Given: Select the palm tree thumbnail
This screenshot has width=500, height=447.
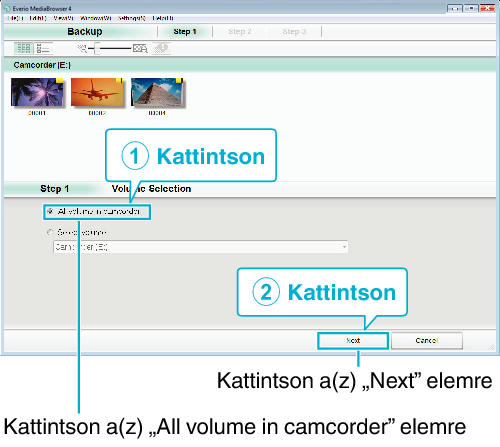Looking at the screenshot, I should pos(37,92).
